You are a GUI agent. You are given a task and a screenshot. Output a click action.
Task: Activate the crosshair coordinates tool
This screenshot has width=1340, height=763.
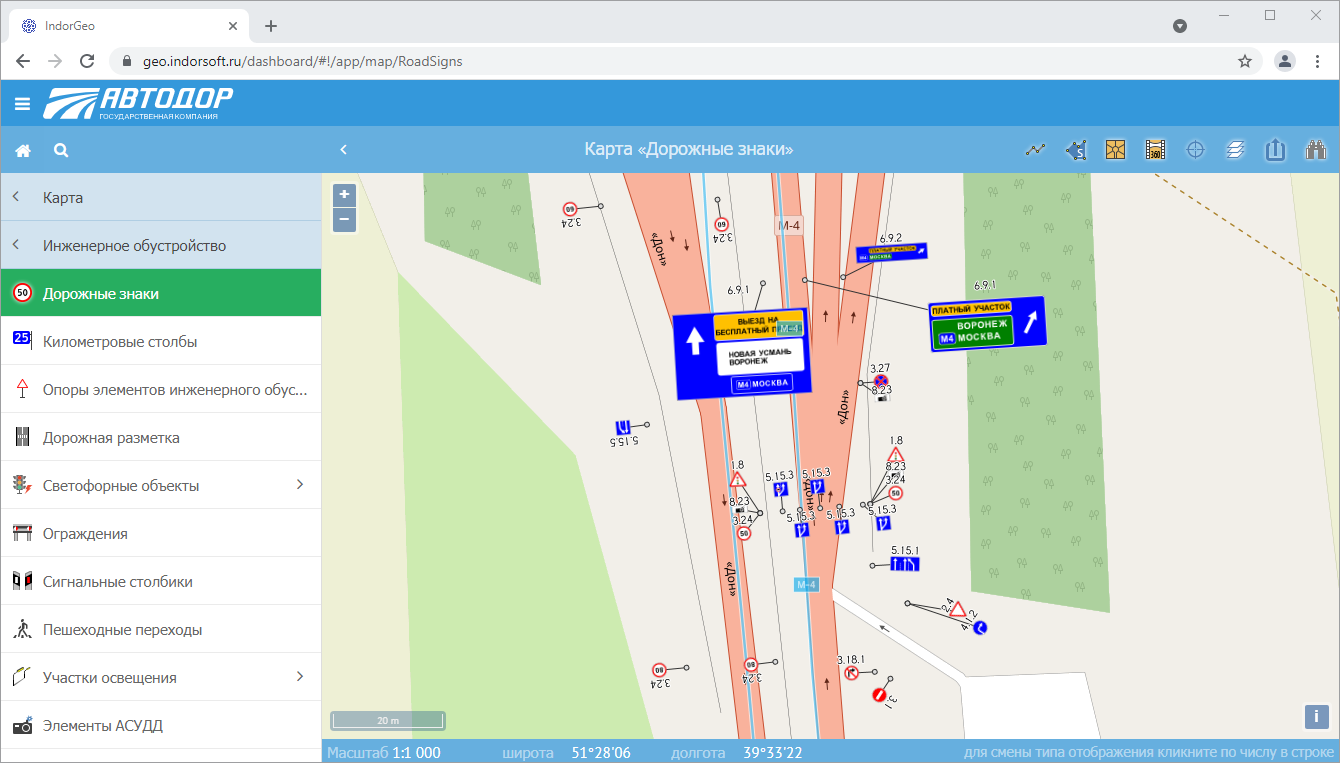point(1195,150)
